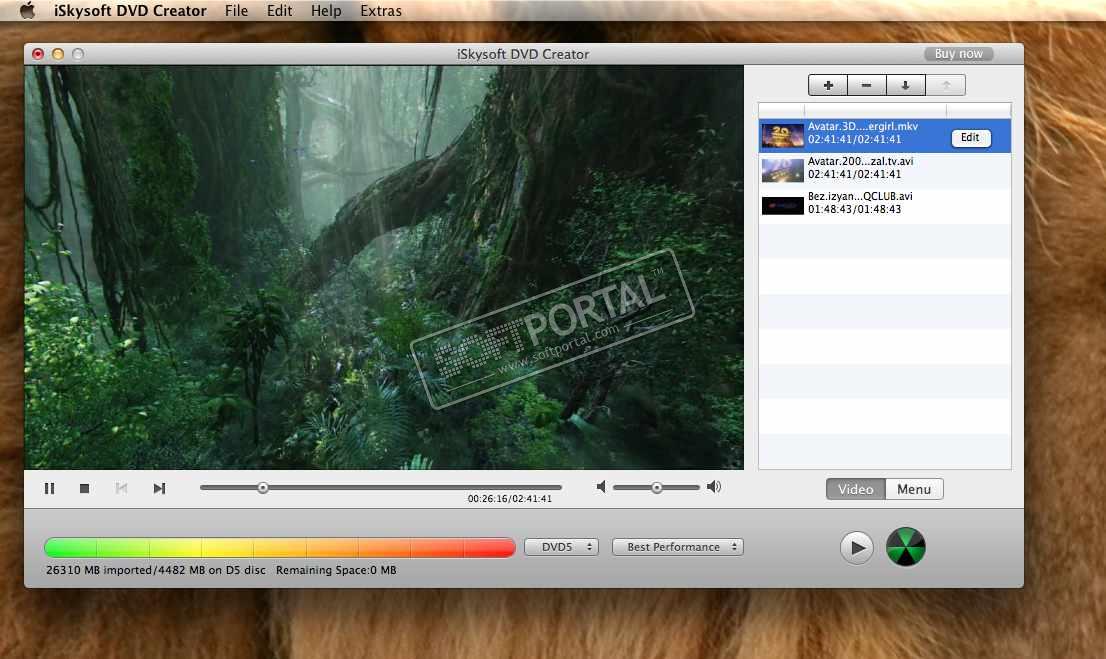Click the Buy now button
The width and height of the screenshot is (1106, 659).
tap(959, 54)
